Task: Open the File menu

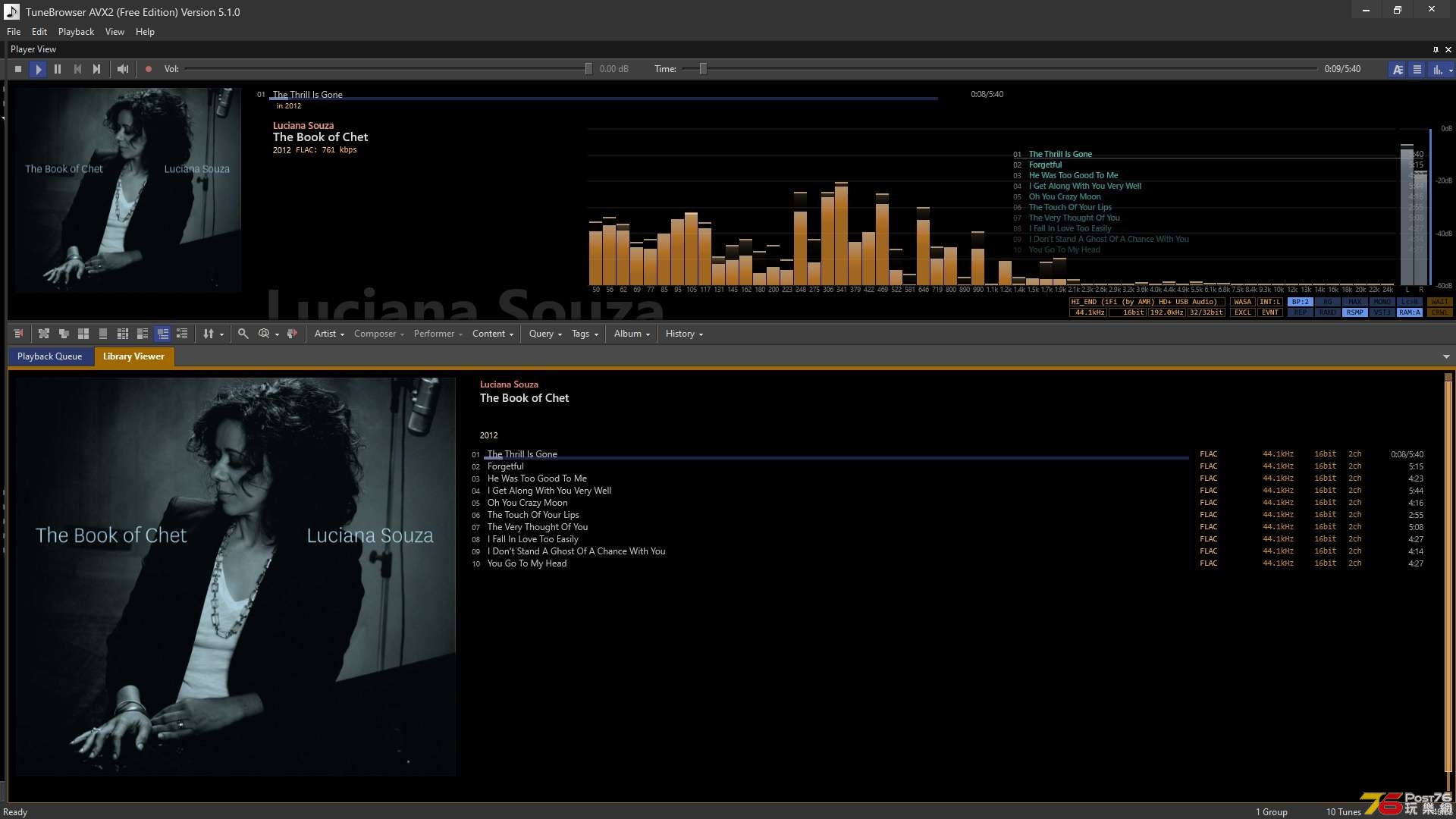Action: [x=14, y=32]
